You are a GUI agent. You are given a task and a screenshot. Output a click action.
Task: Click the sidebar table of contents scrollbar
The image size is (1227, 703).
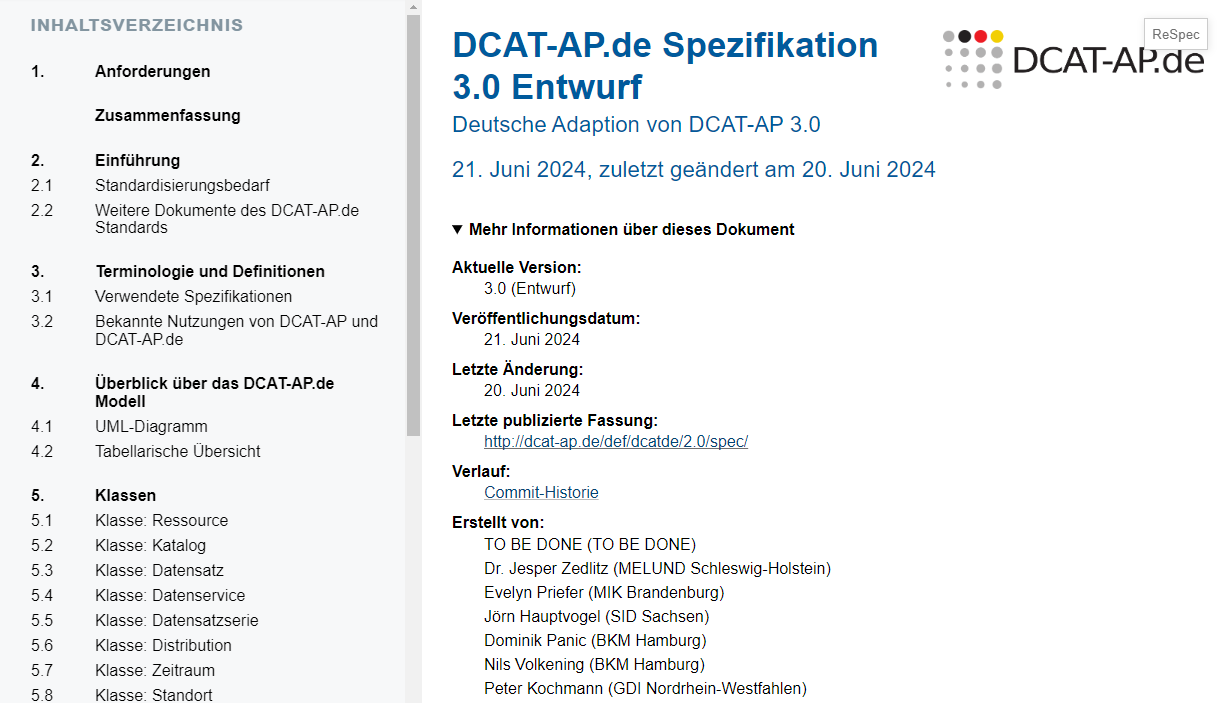click(x=414, y=225)
